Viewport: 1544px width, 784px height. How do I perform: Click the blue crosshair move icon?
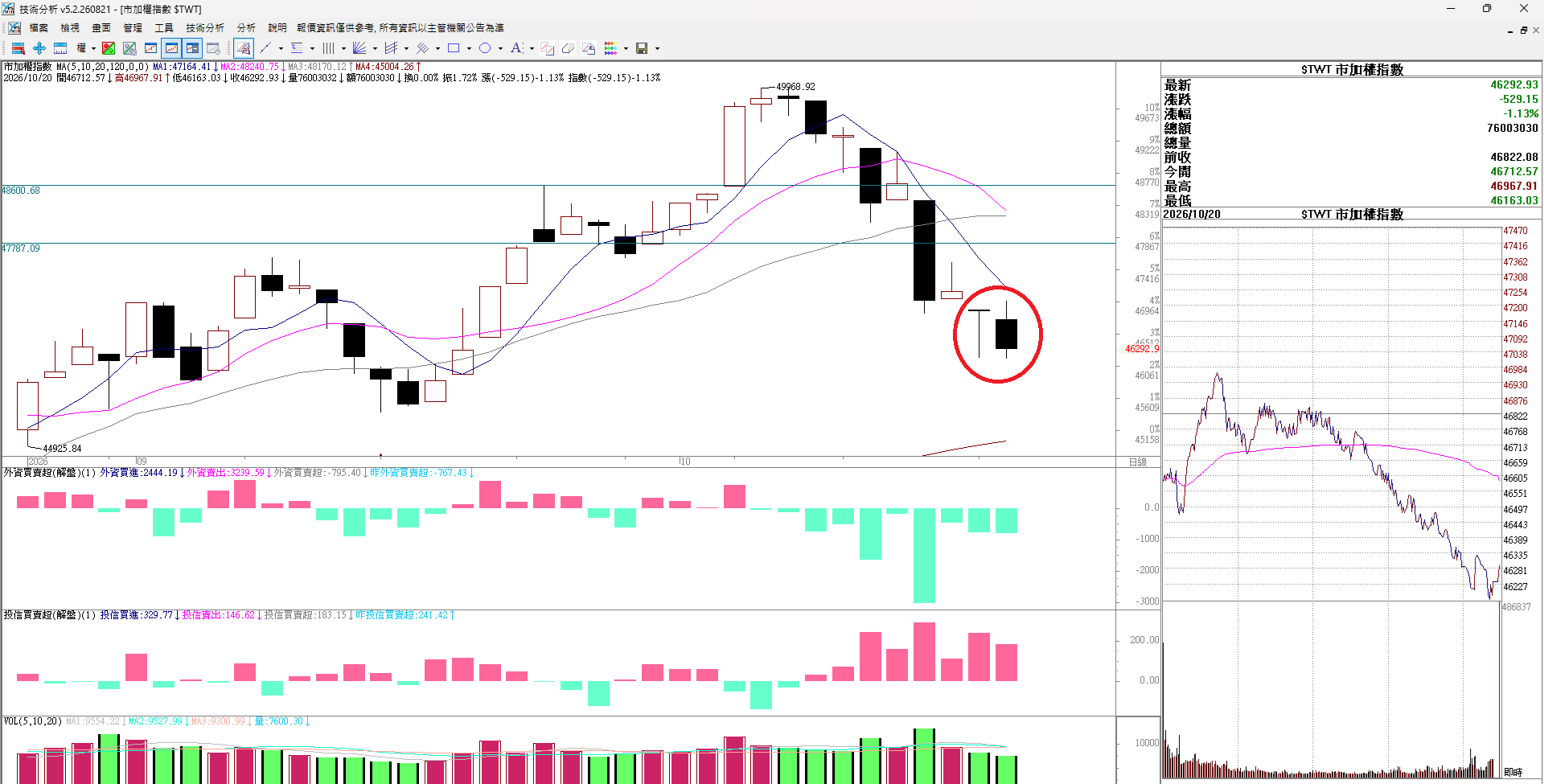[x=39, y=48]
